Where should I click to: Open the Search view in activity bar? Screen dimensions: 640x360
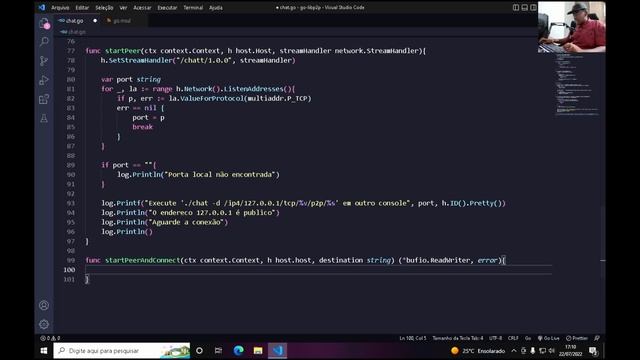click(44, 42)
